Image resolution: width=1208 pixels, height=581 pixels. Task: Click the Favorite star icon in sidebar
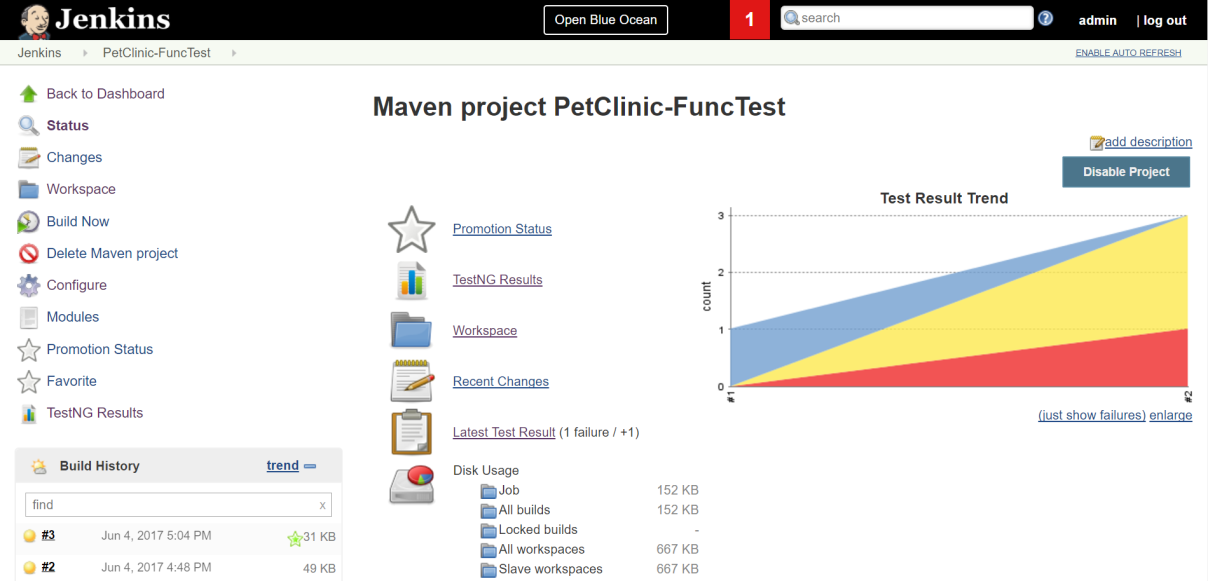[x=29, y=381]
